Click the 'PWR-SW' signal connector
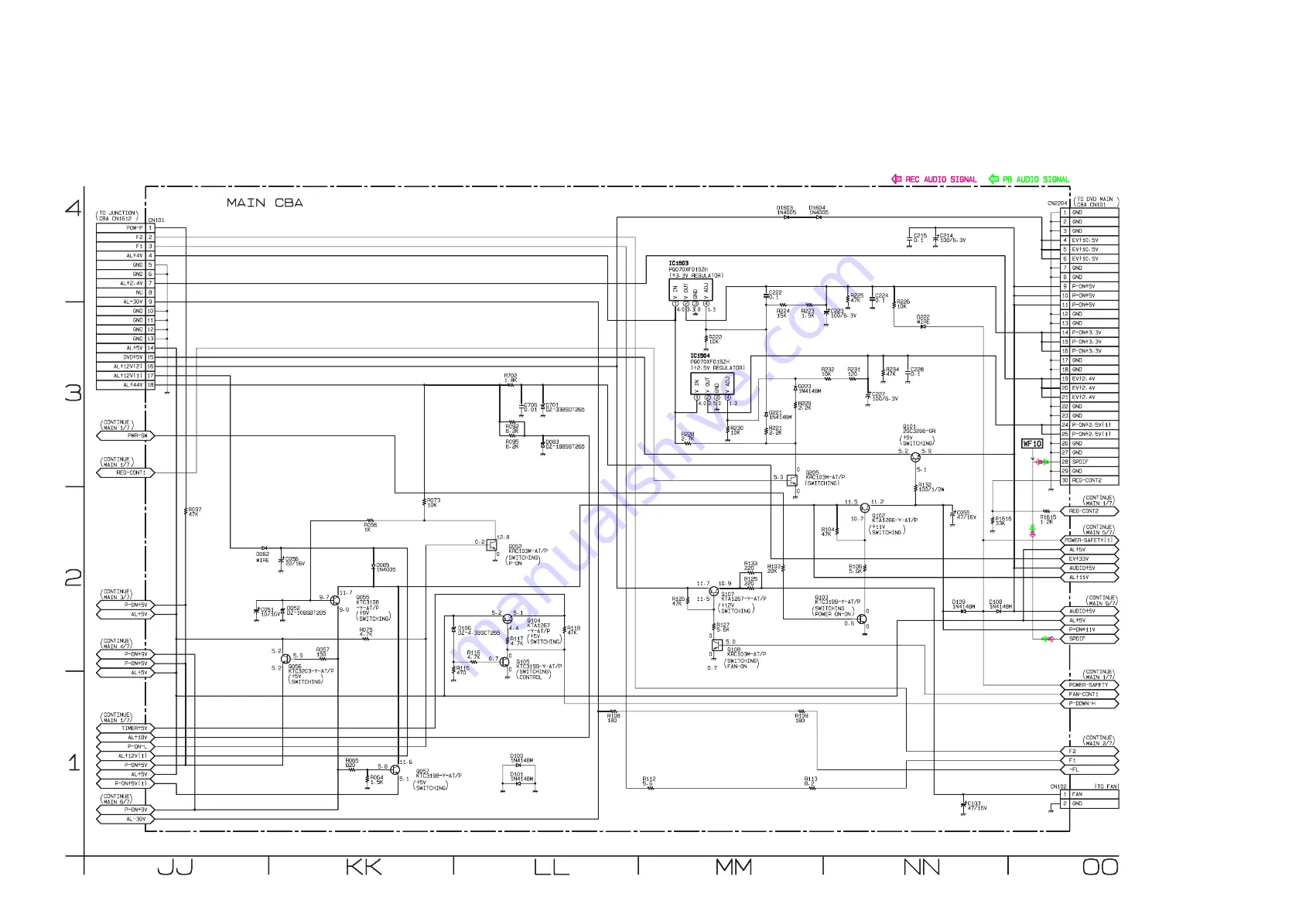Viewport: 1316px width, 921px height. click(x=125, y=436)
